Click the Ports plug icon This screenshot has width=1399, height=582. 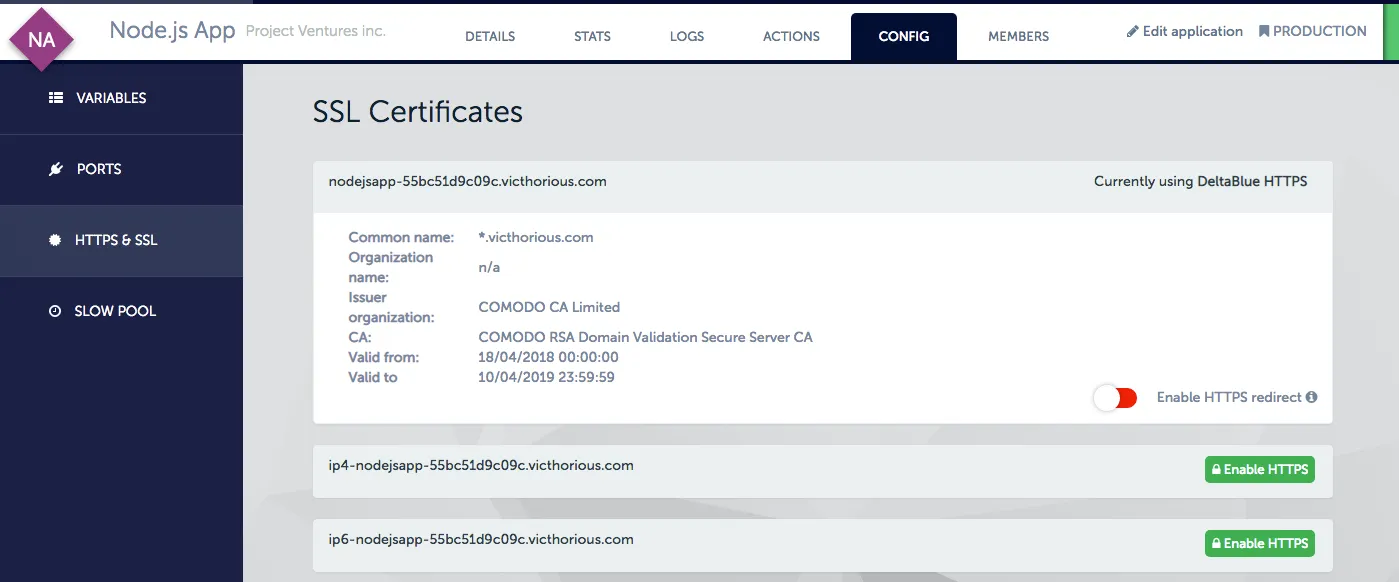click(x=56, y=169)
